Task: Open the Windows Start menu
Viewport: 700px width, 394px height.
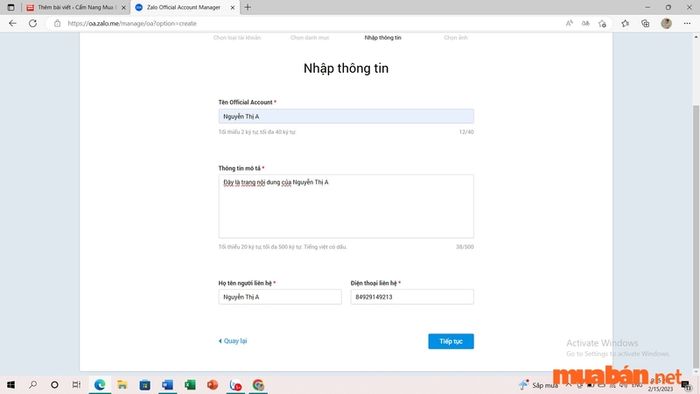Action: point(11,385)
